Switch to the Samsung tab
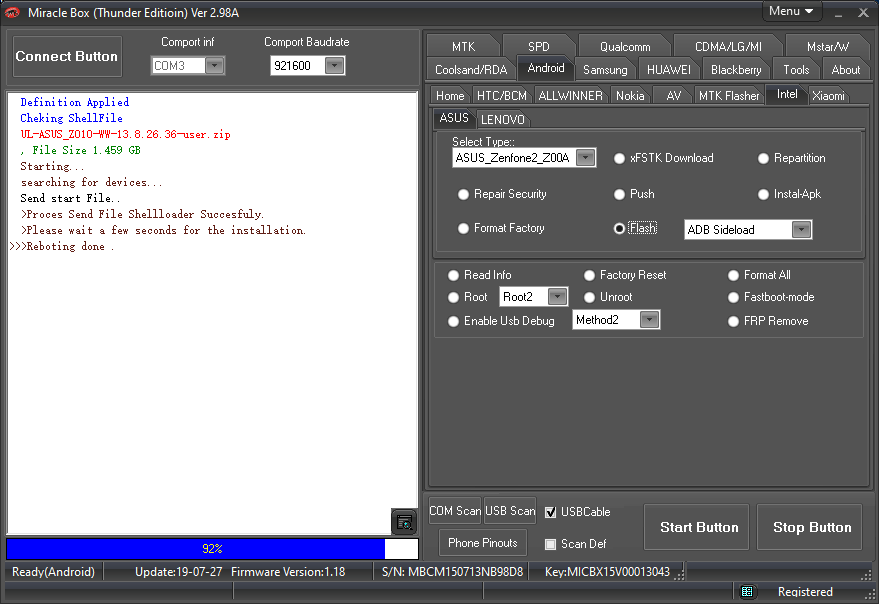The image size is (879, 604). click(x=605, y=70)
